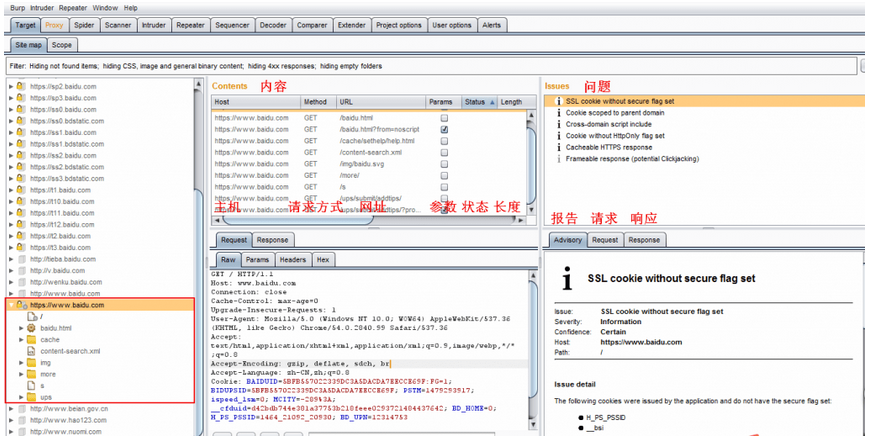870x441 pixels.
Task: Toggle Params checkbox for /content-search.xml row
Action: pos(444,153)
